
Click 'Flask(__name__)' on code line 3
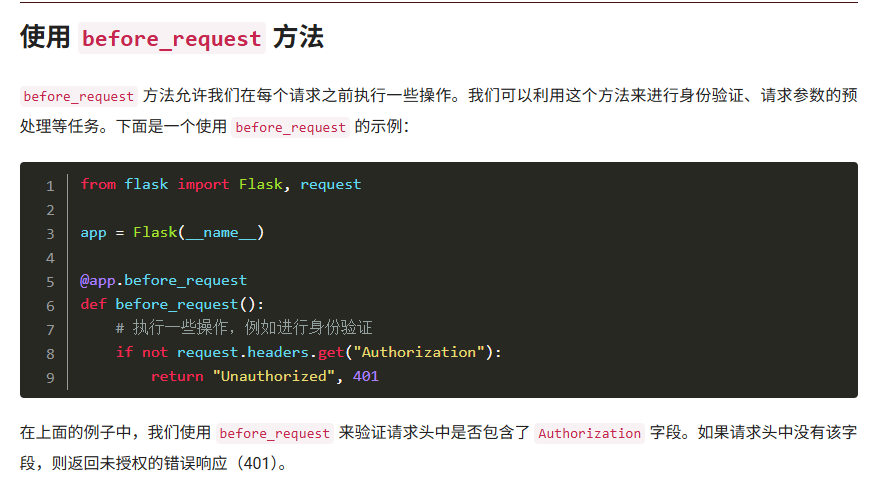198,232
